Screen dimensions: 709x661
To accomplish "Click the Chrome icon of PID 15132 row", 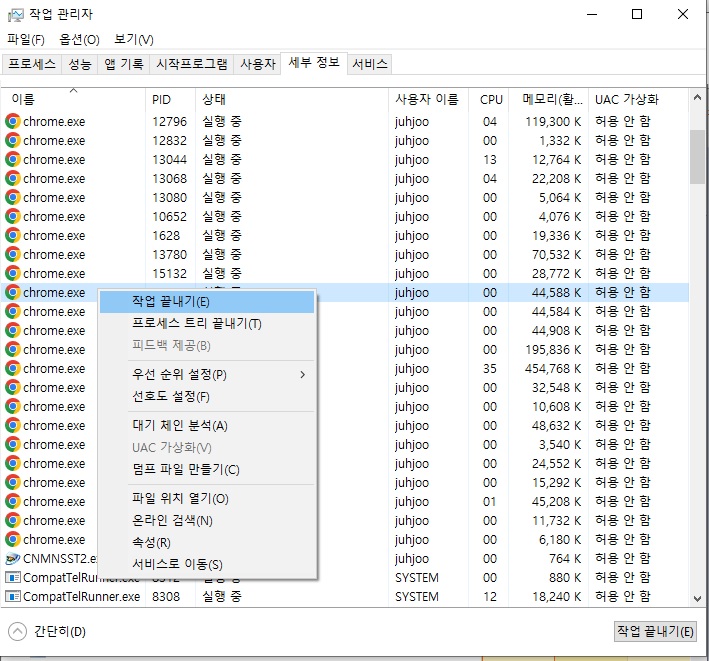I will coord(13,273).
